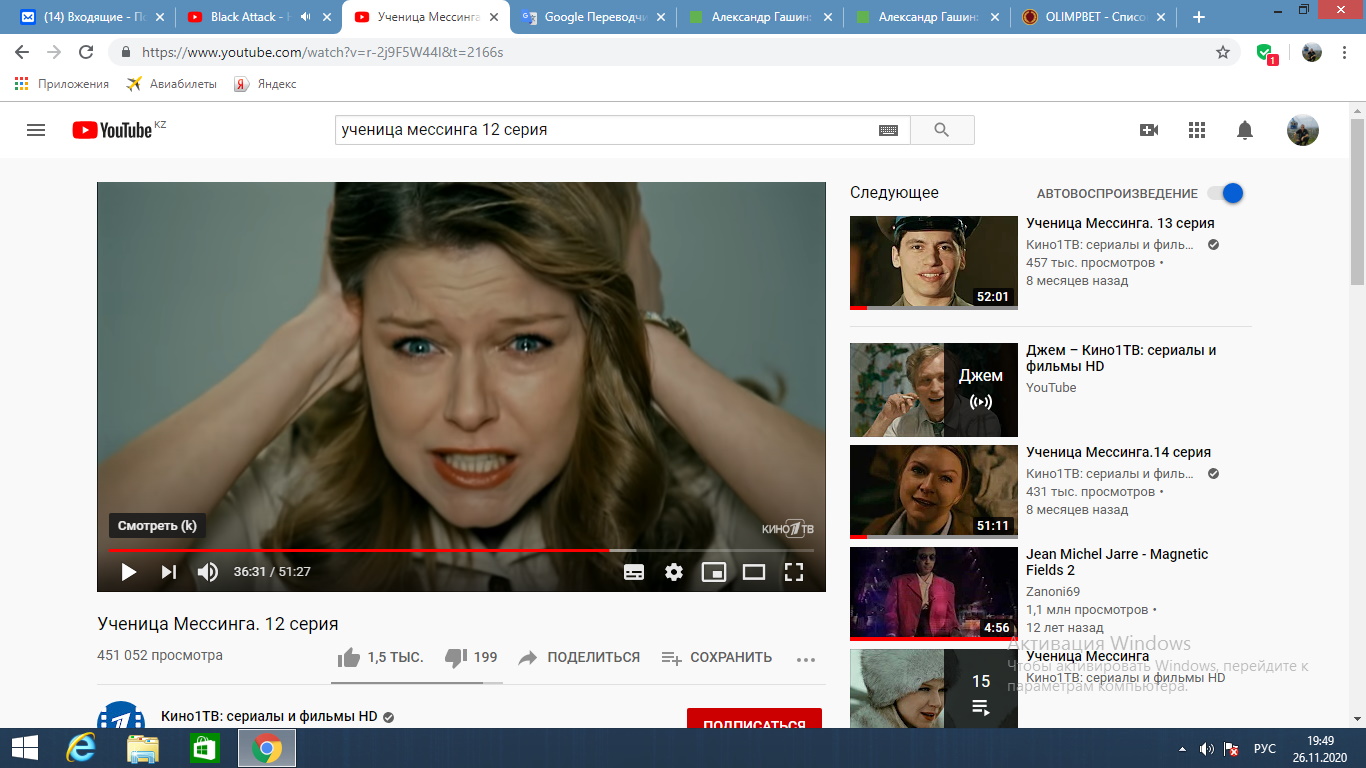This screenshot has height=768, width=1366.
Task: Open Ученица Мессинга. 13 серия thumbnail
Action: (x=934, y=263)
